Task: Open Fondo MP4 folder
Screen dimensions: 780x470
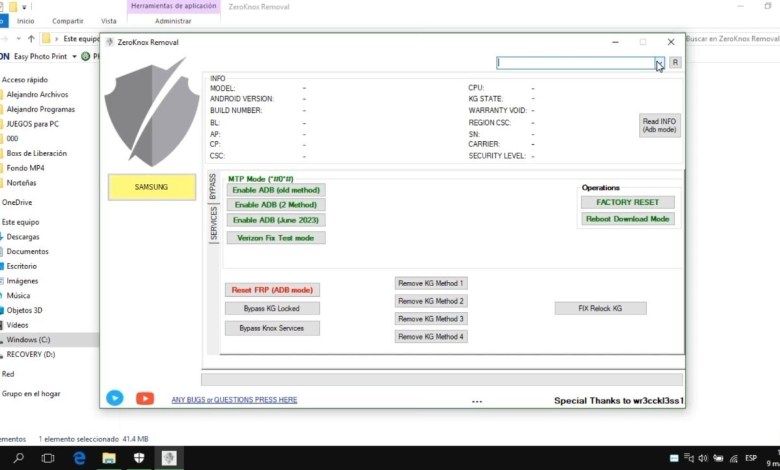Action: [25, 168]
